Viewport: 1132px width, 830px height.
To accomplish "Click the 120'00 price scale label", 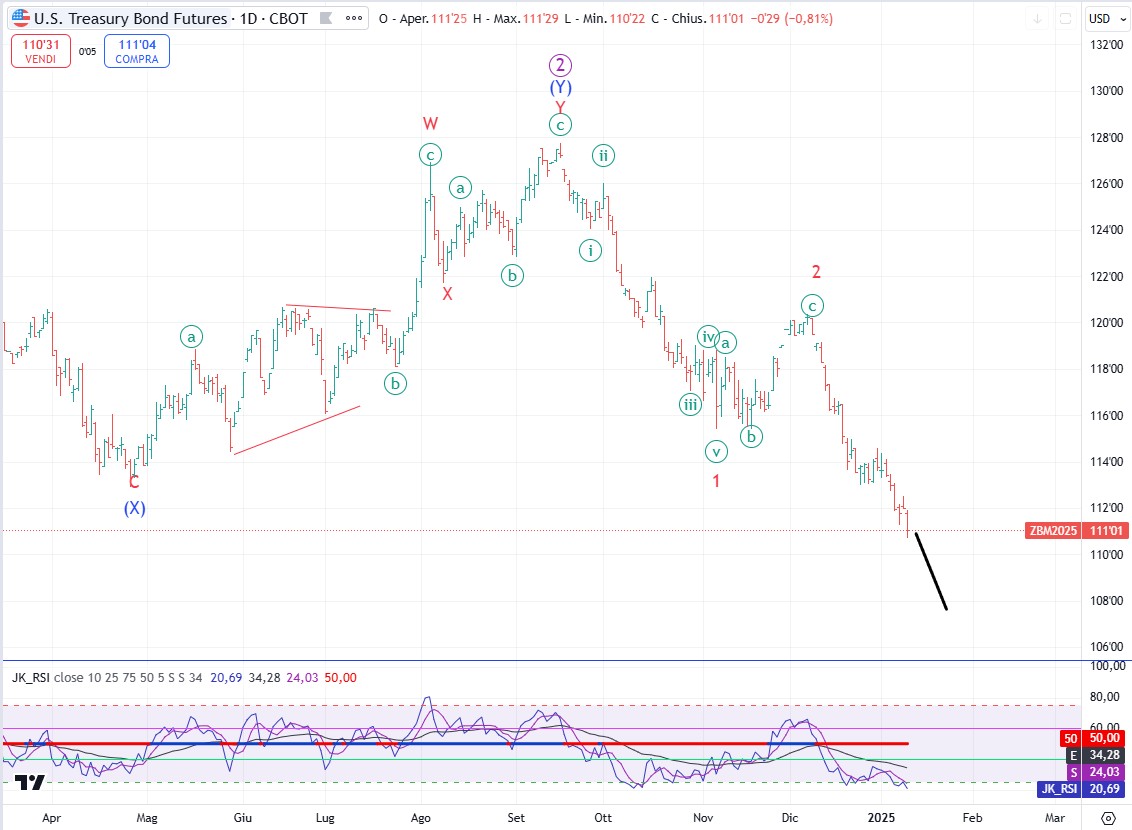I will [x=1106, y=323].
